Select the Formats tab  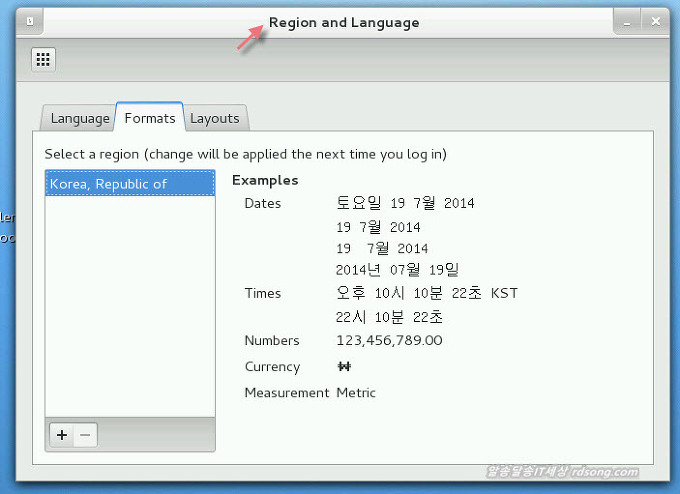pos(150,118)
